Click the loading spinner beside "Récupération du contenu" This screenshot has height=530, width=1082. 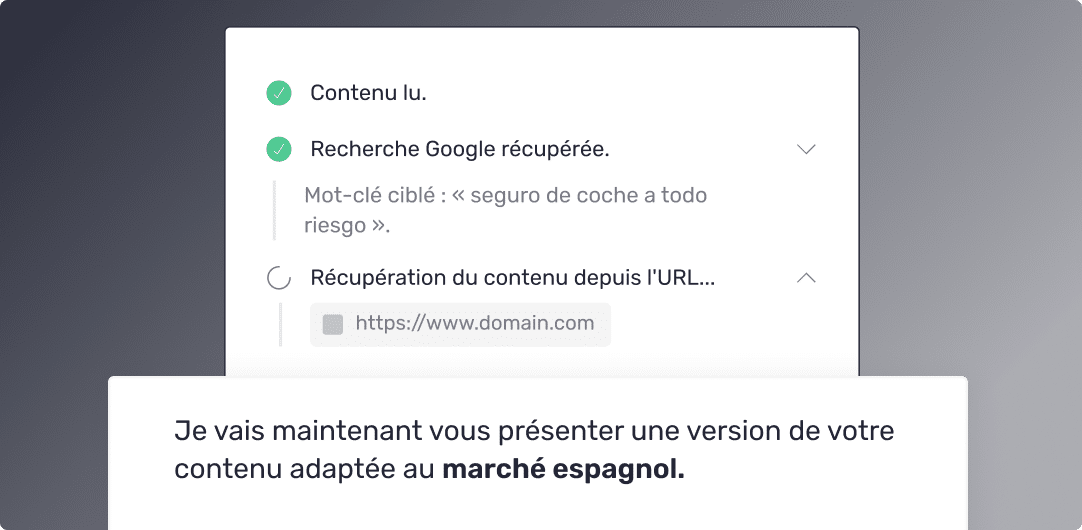pos(279,279)
